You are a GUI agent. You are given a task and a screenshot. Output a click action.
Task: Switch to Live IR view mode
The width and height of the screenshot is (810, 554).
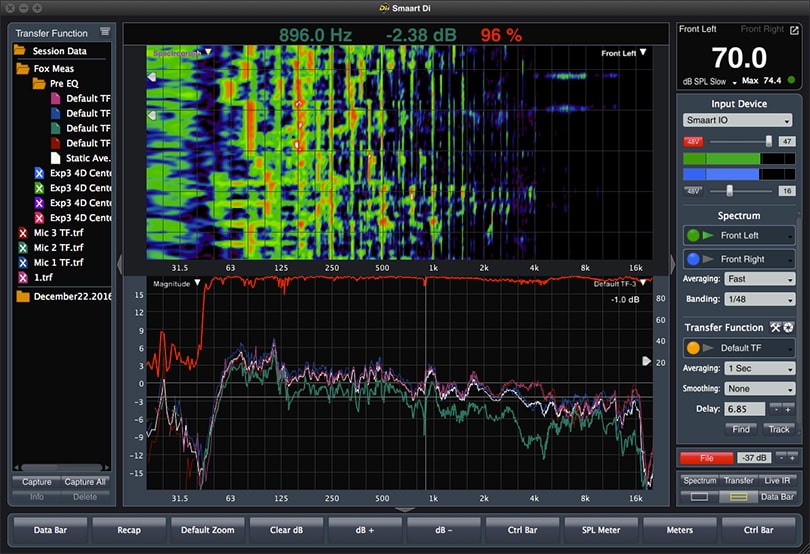[x=777, y=481]
